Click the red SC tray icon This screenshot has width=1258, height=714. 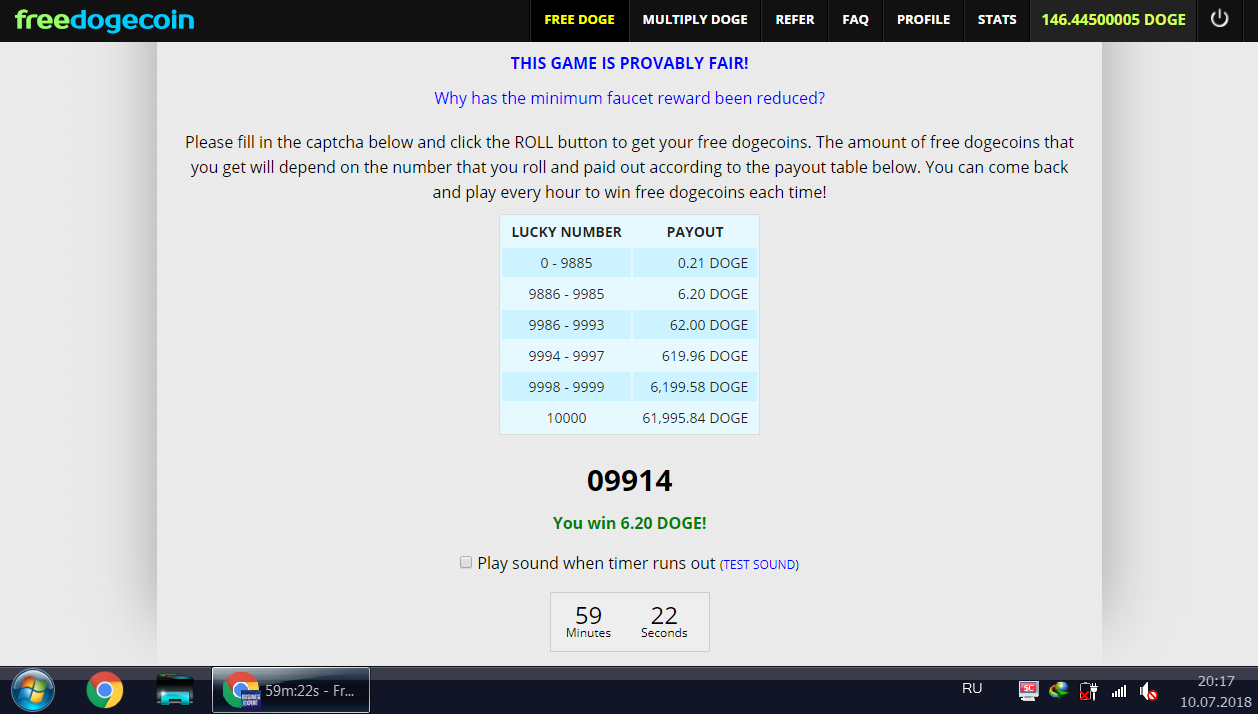pyautogui.click(x=1028, y=690)
